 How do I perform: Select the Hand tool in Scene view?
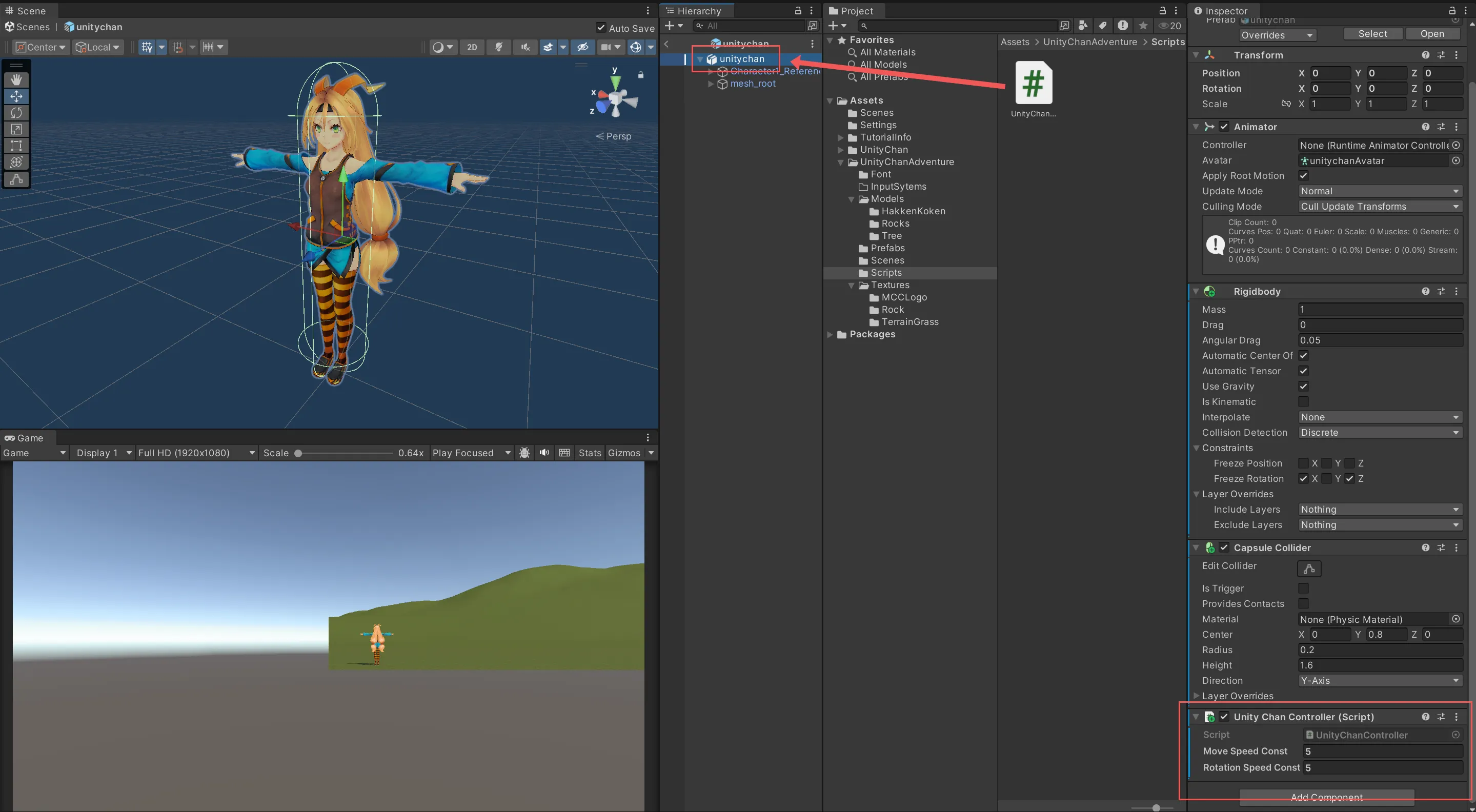coord(16,79)
